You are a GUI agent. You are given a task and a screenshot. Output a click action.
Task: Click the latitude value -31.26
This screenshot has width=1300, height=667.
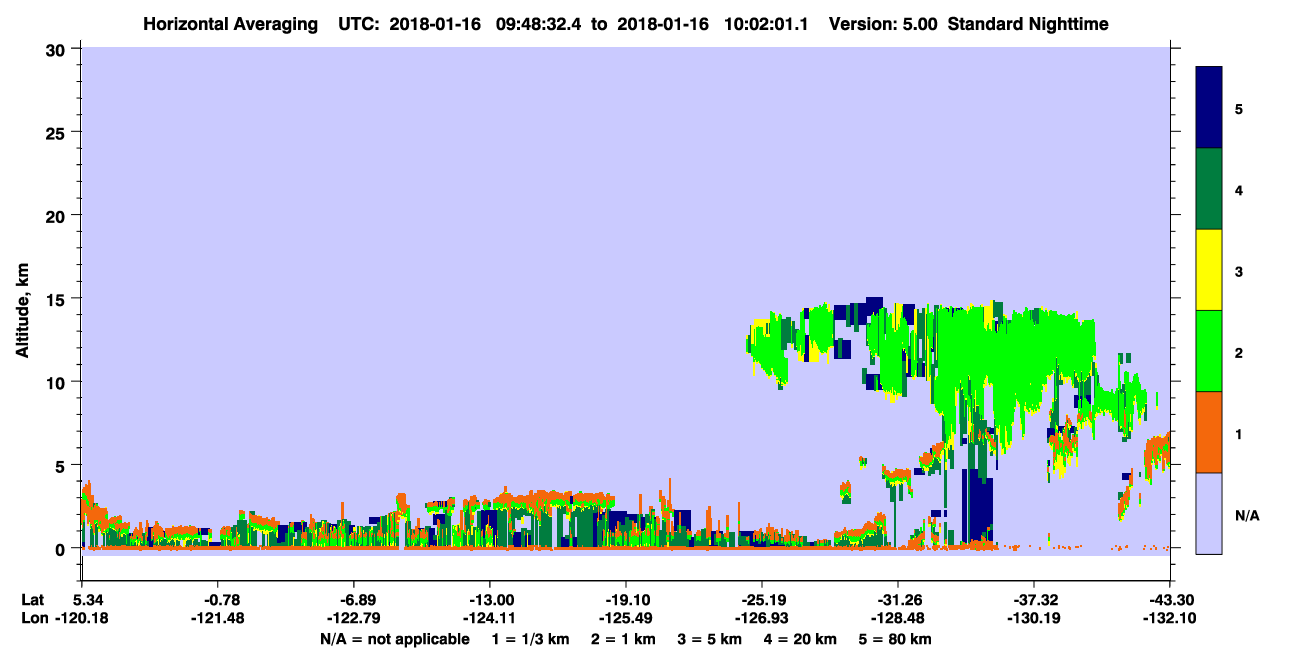tap(898, 600)
